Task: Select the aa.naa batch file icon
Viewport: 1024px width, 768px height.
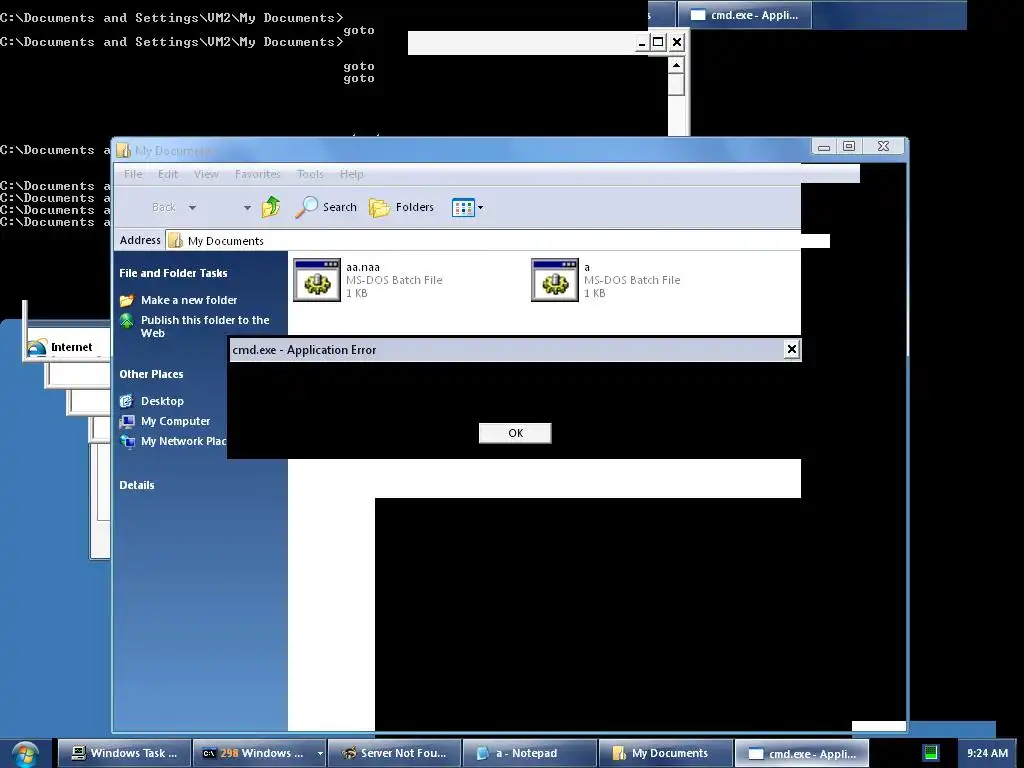Action: click(x=317, y=280)
